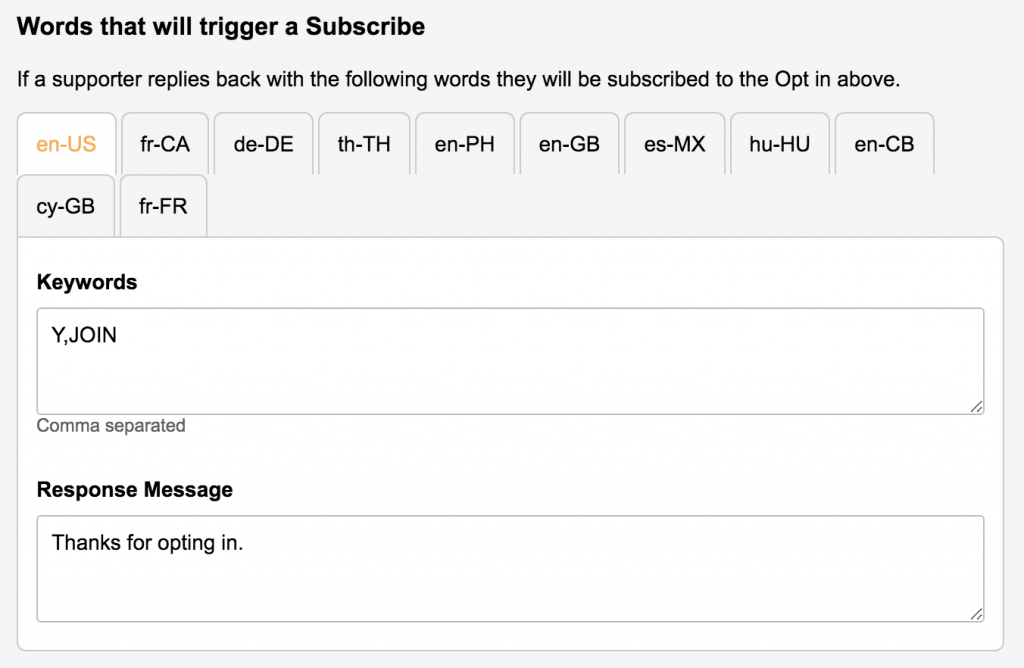1024x668 pixels.
Task: Click the "Words that will trigger" heading
Action: point(221,27)
